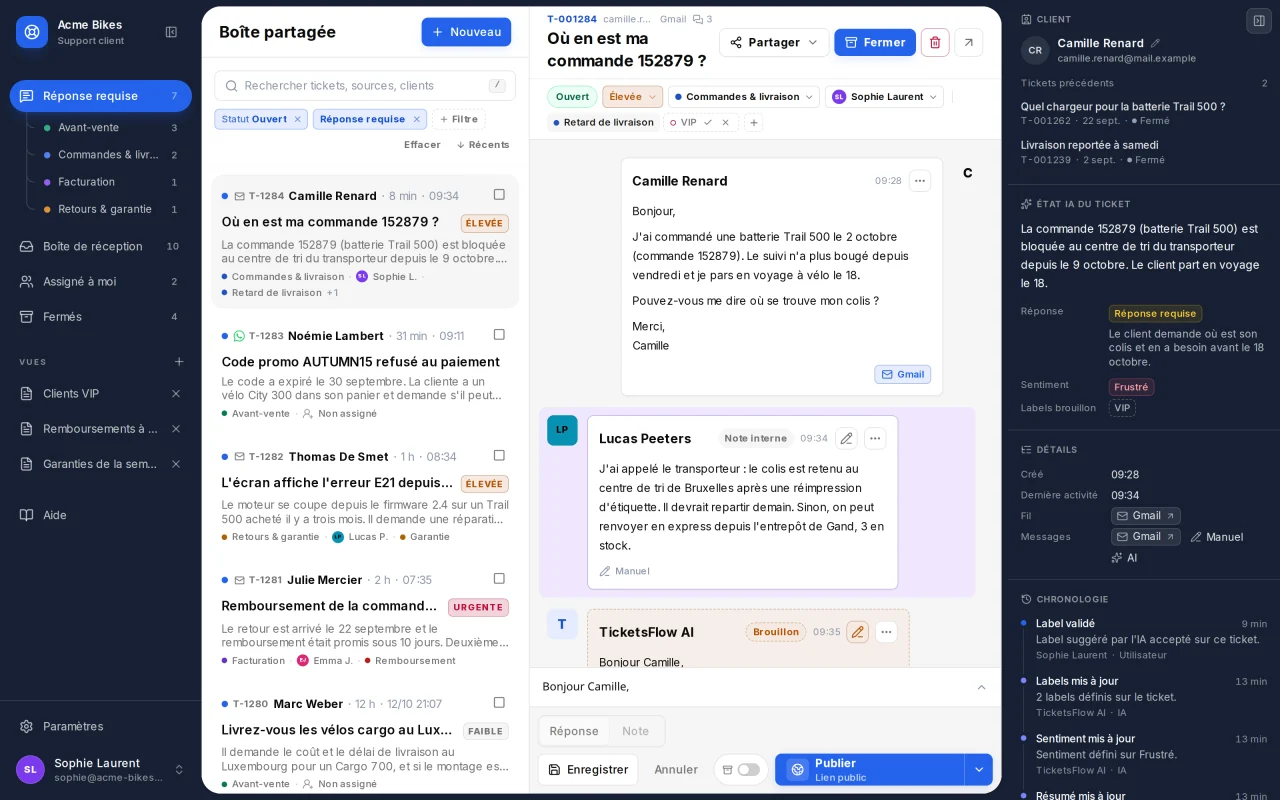The height and width of the screenshot is (800, 1280).
Task: Save the draft with Enregistrer
Action: pyautogui.click(x=588, y=769)
